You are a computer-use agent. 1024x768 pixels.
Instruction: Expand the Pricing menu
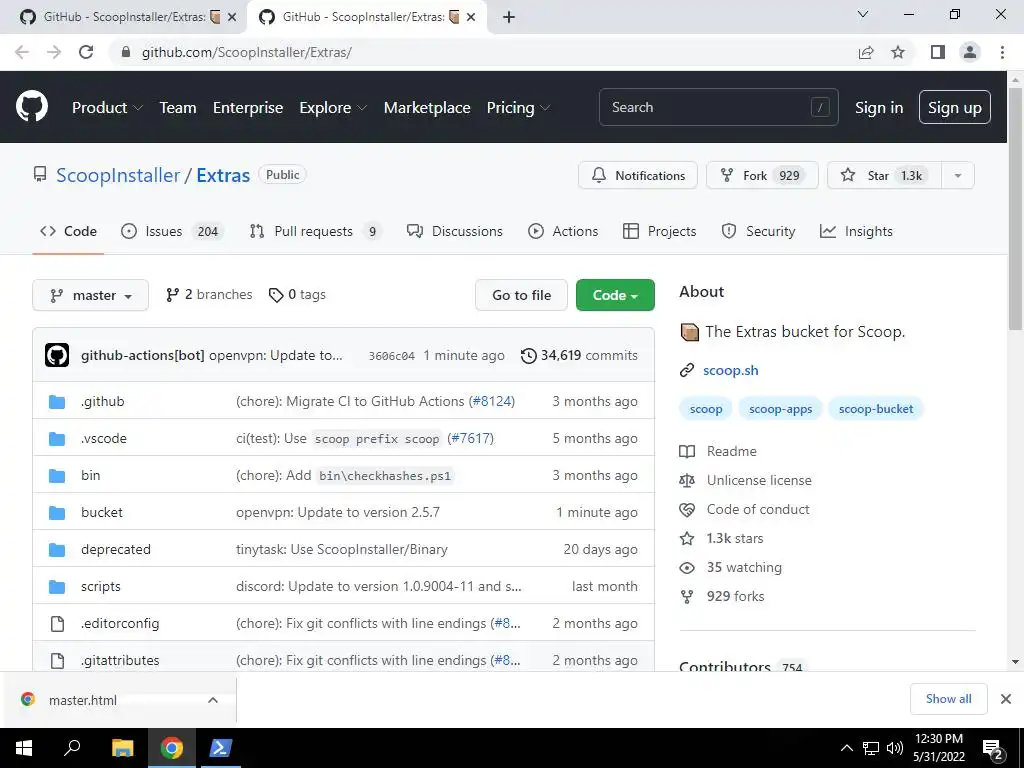[x=518, y=108]
